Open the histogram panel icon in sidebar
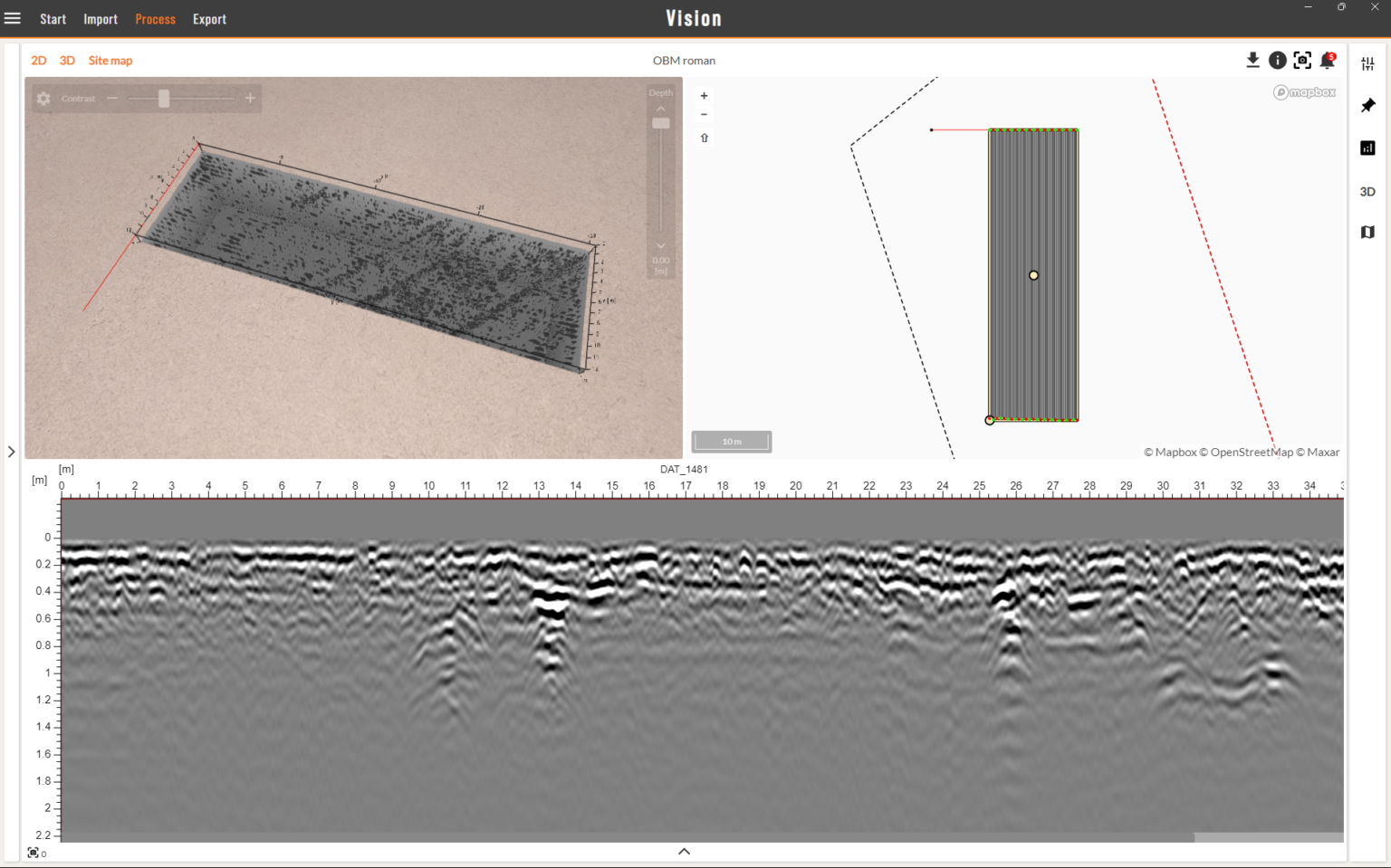1391x868 pixels. click(x=1367, y=148)
